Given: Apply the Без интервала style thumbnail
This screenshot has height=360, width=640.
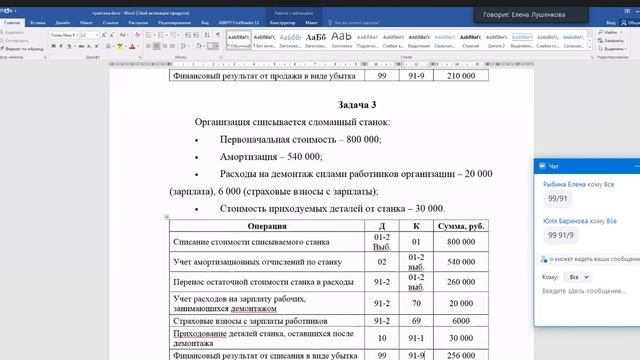Looking at the screenshot, I should [264, 40].
